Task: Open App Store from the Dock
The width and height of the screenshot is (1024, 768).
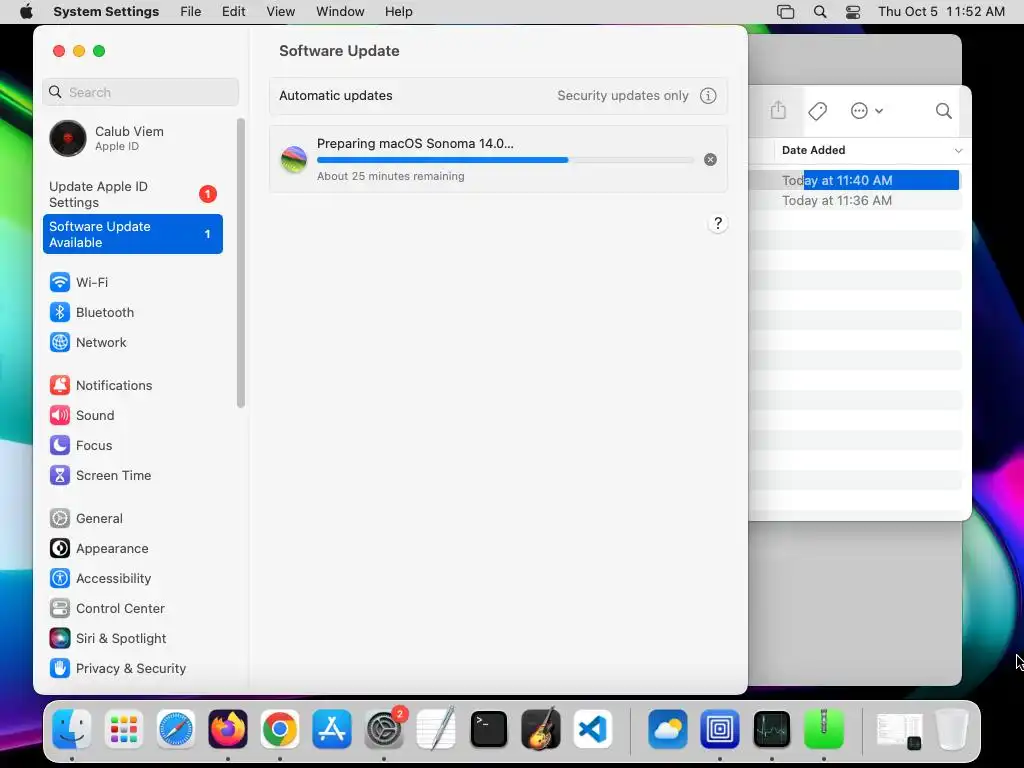Action: tap(332, 729)
